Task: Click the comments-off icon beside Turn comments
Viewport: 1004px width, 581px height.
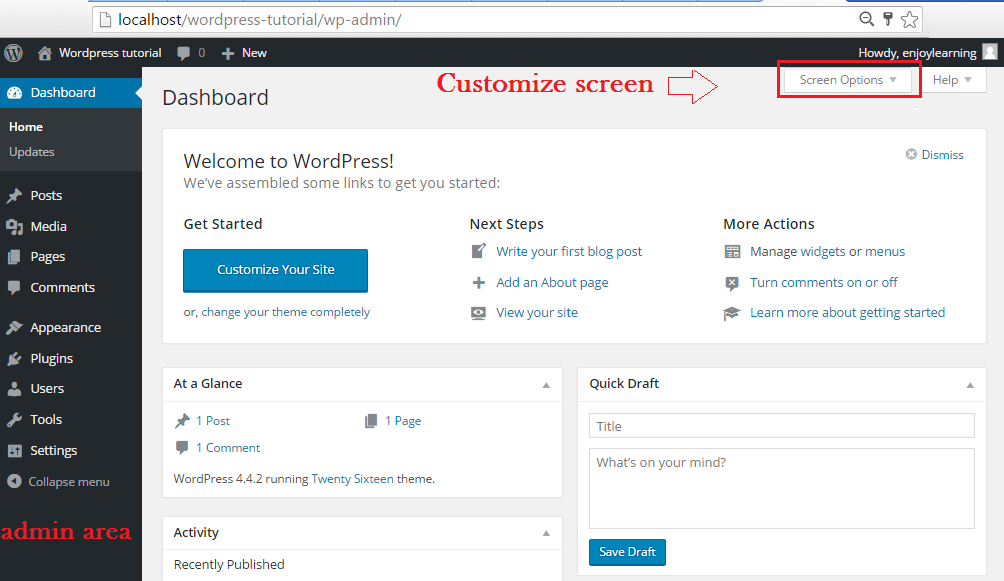Action: [732, 283]
